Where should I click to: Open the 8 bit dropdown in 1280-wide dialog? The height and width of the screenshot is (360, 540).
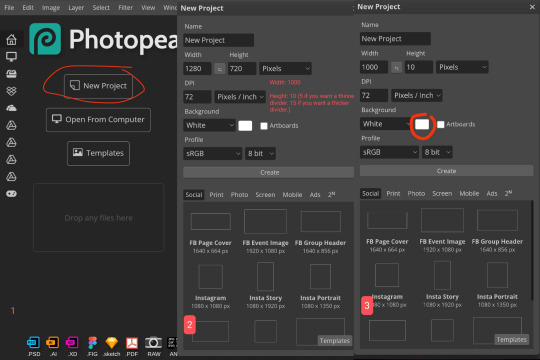pyautogui.click(x=260, y=154)
